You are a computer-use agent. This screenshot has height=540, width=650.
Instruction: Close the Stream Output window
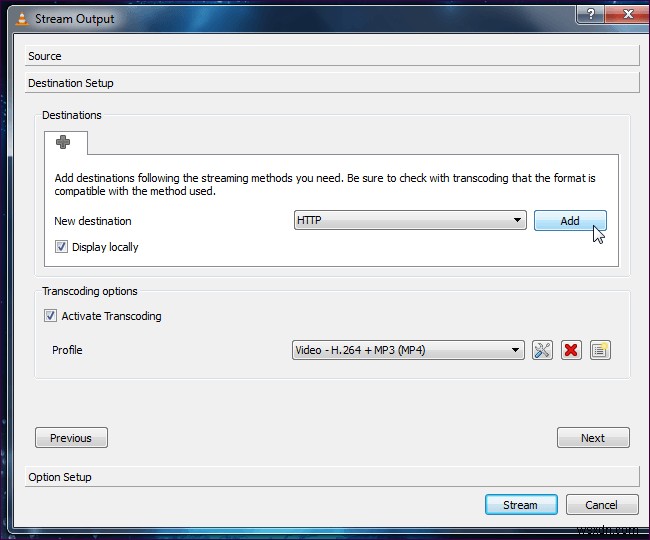click(628, 14)
